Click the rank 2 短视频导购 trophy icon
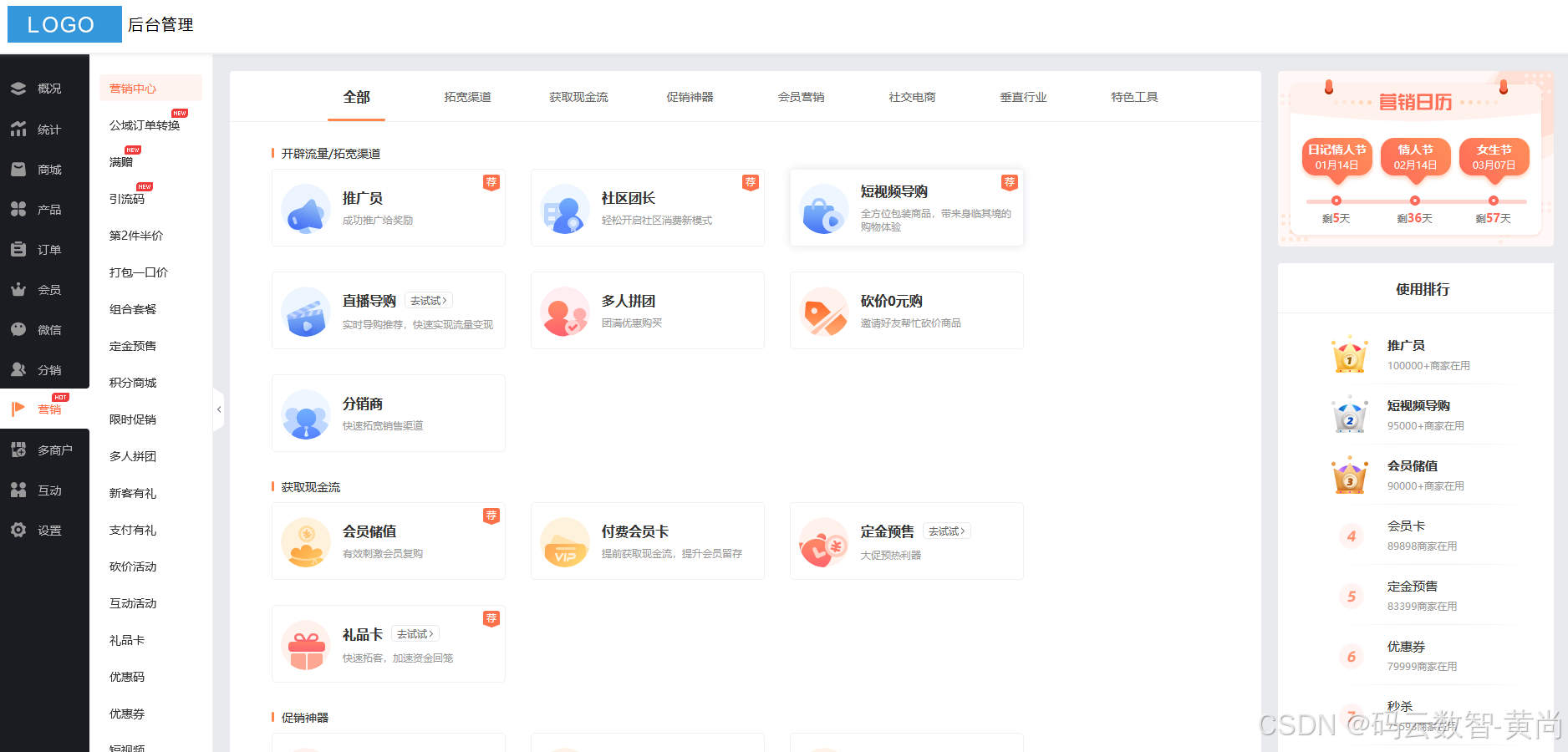 pyautogui.click(x=1350, y=414)
